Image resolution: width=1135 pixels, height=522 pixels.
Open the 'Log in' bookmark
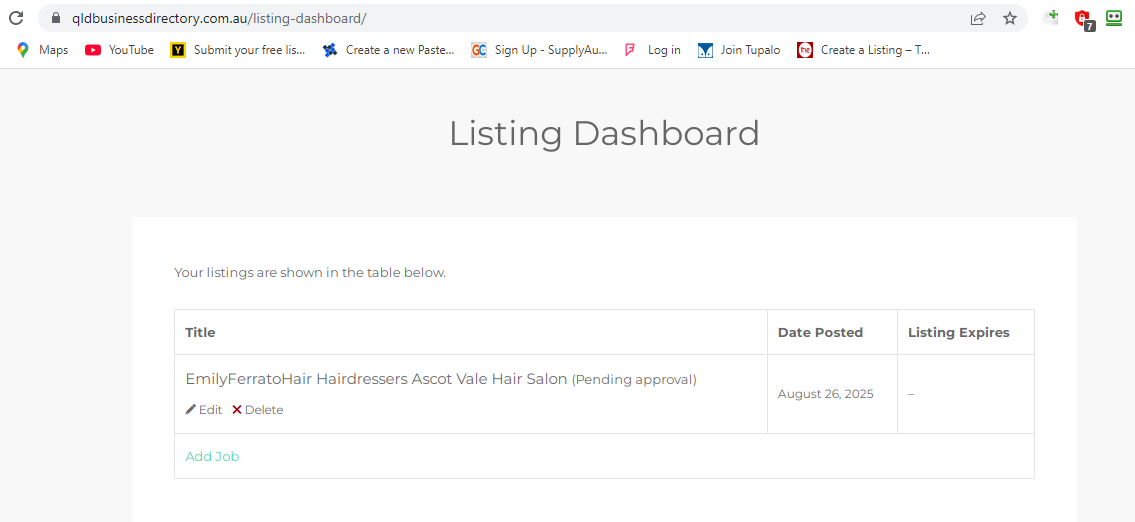[x=652, y=50]
